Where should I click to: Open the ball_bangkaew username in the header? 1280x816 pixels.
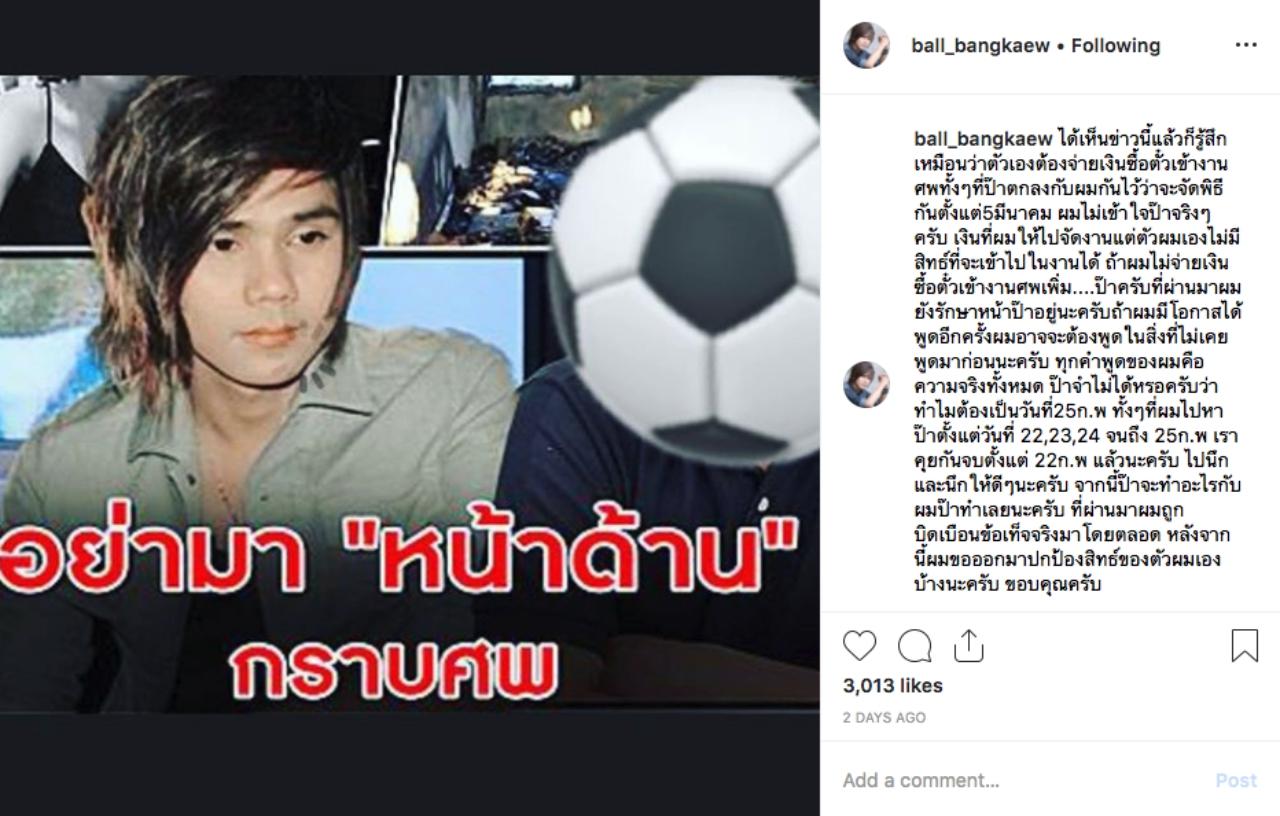pos(981,45)
